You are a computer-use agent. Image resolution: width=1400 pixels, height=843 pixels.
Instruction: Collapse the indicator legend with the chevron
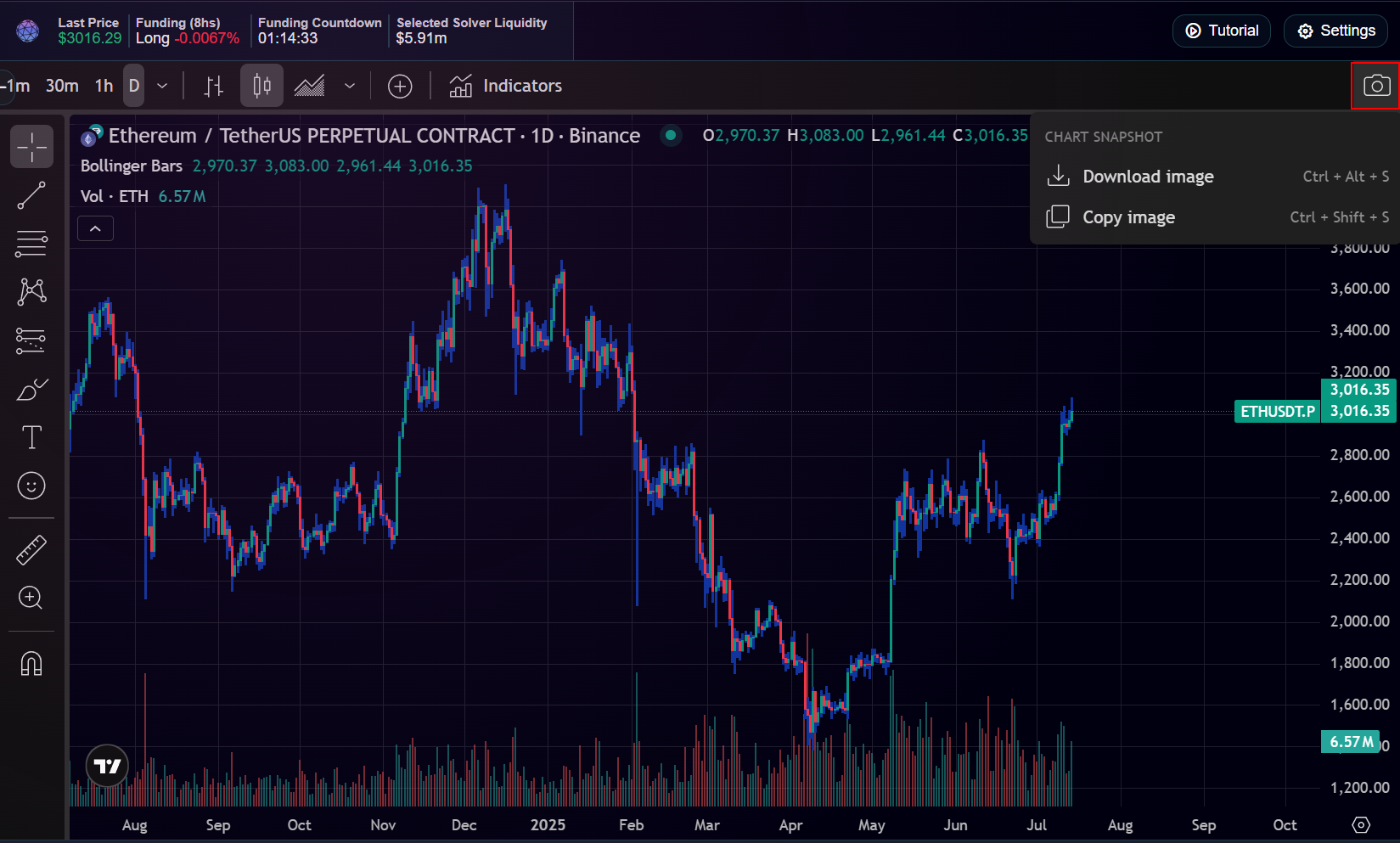95,228
